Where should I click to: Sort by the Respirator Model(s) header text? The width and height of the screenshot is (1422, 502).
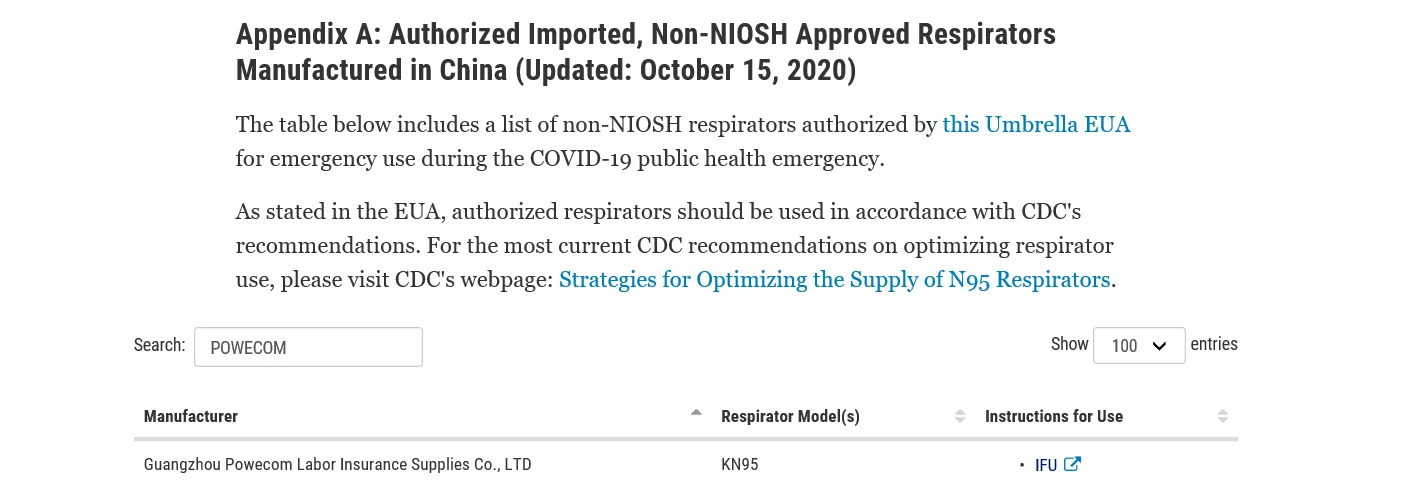[x=790, y=416]
